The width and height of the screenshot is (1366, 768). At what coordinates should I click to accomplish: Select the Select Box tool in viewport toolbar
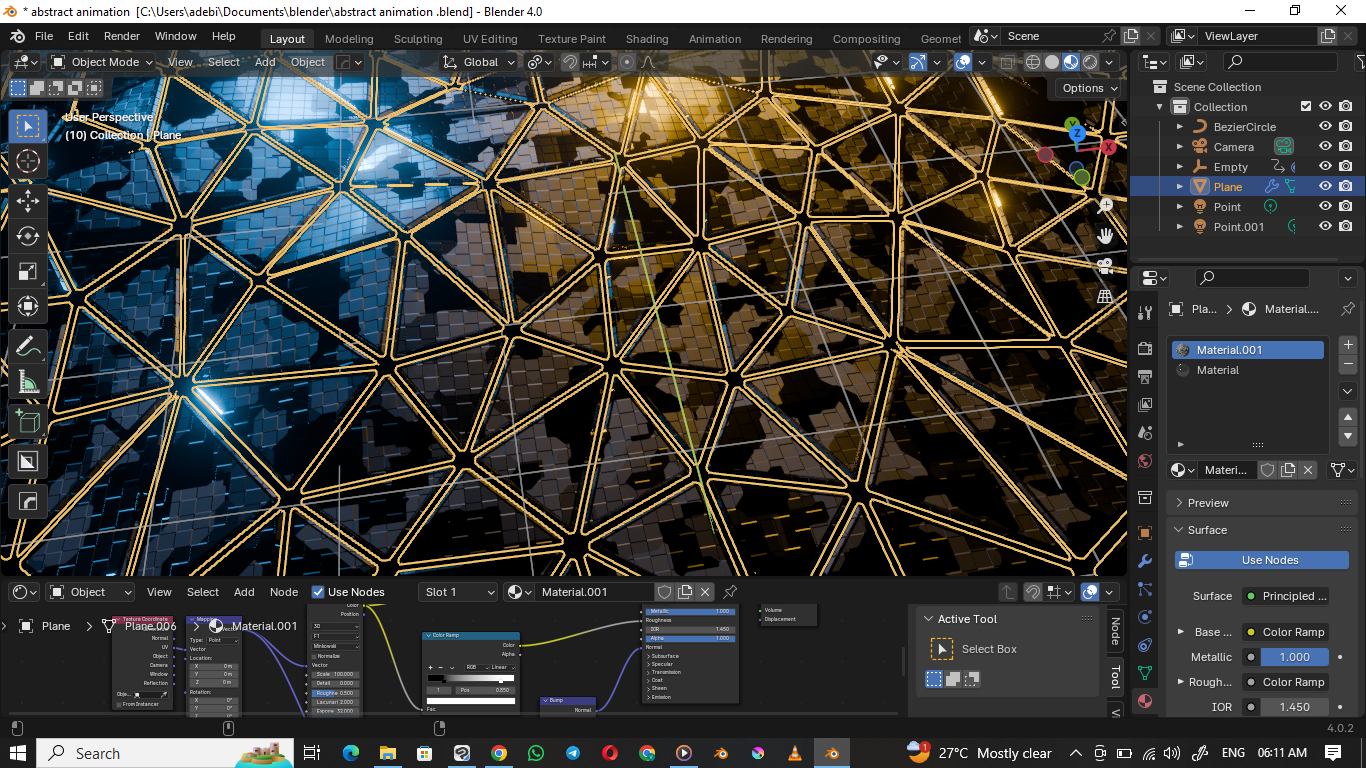pyautogui.click(x=28, y=126)
